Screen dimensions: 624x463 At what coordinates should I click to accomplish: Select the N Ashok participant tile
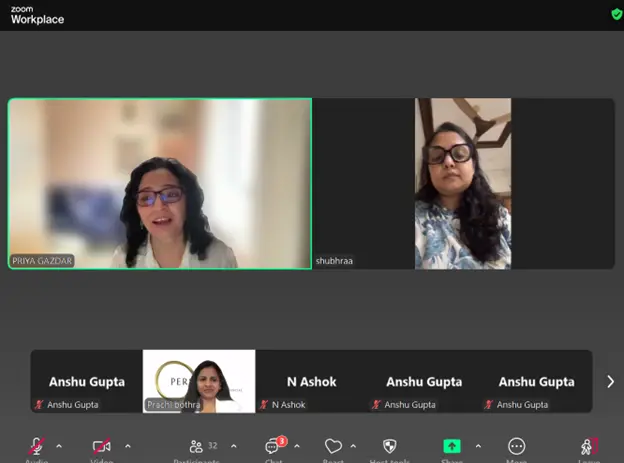tap(311, 381)
